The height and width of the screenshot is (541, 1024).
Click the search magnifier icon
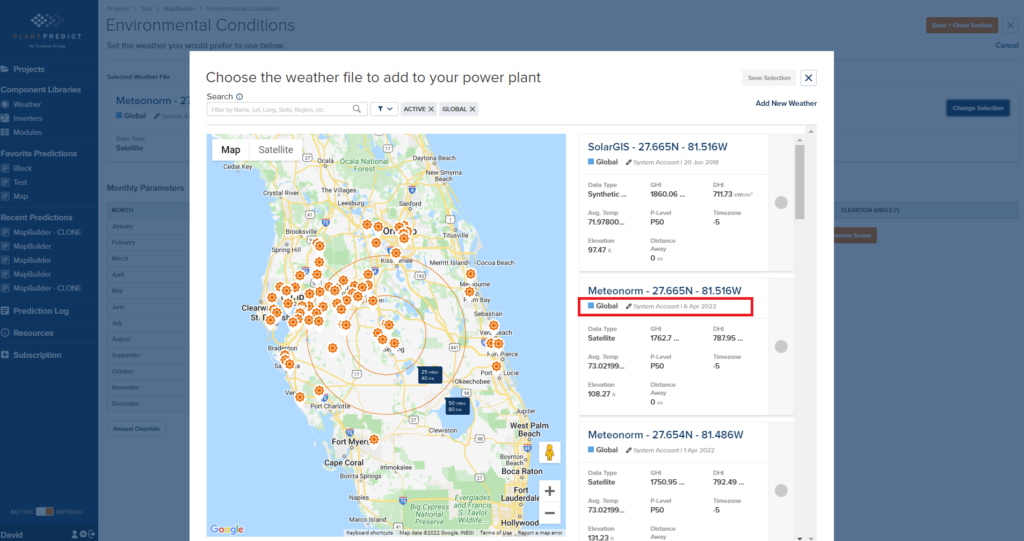[x=357, y=109]
